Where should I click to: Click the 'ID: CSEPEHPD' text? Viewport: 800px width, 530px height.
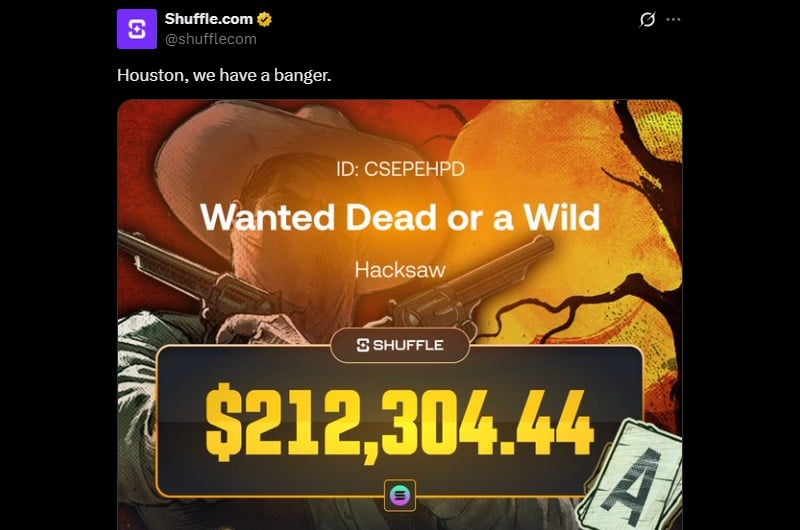point(400,169)
